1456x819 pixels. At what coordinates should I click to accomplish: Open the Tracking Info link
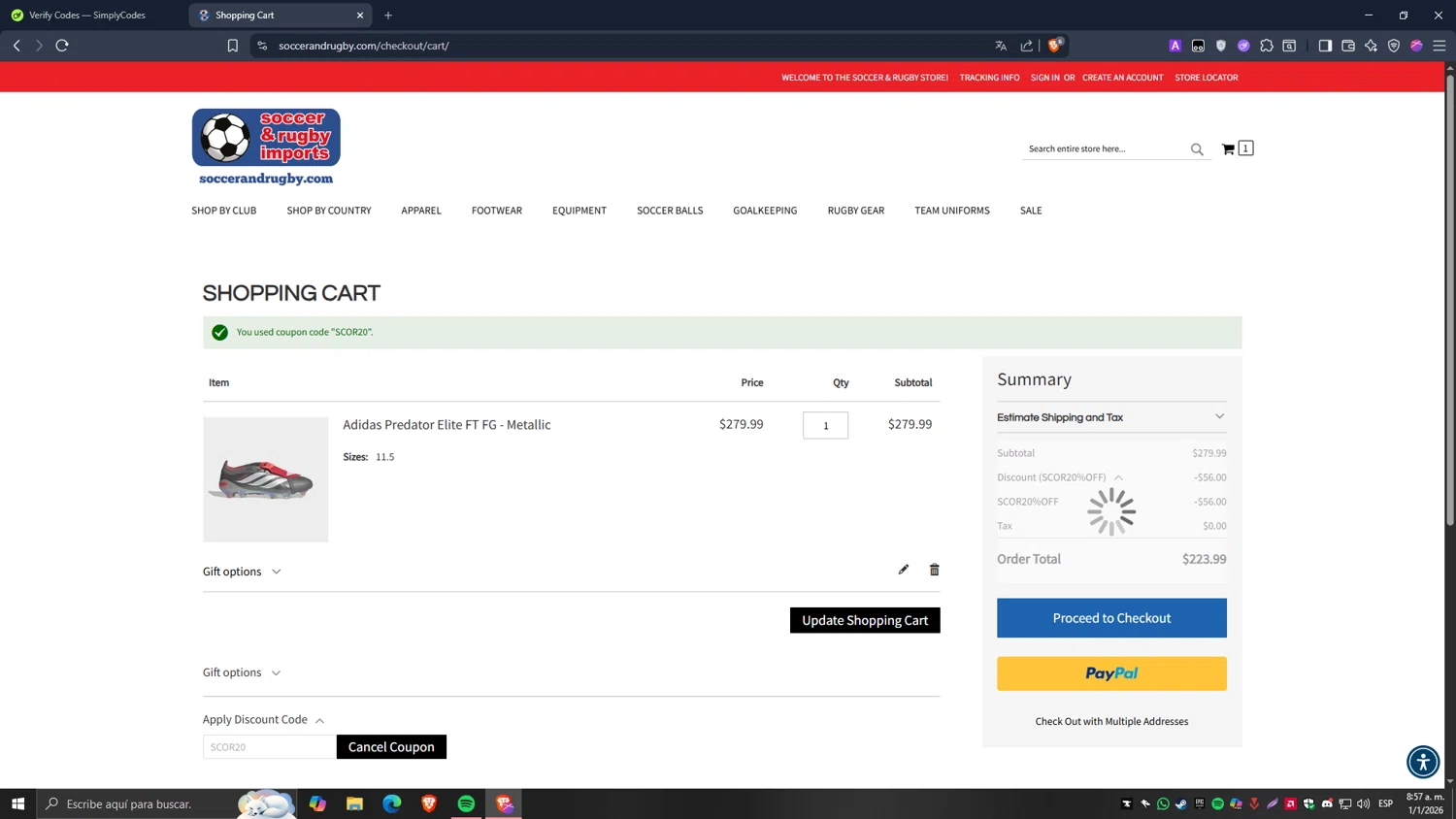[x=989, y=78]
